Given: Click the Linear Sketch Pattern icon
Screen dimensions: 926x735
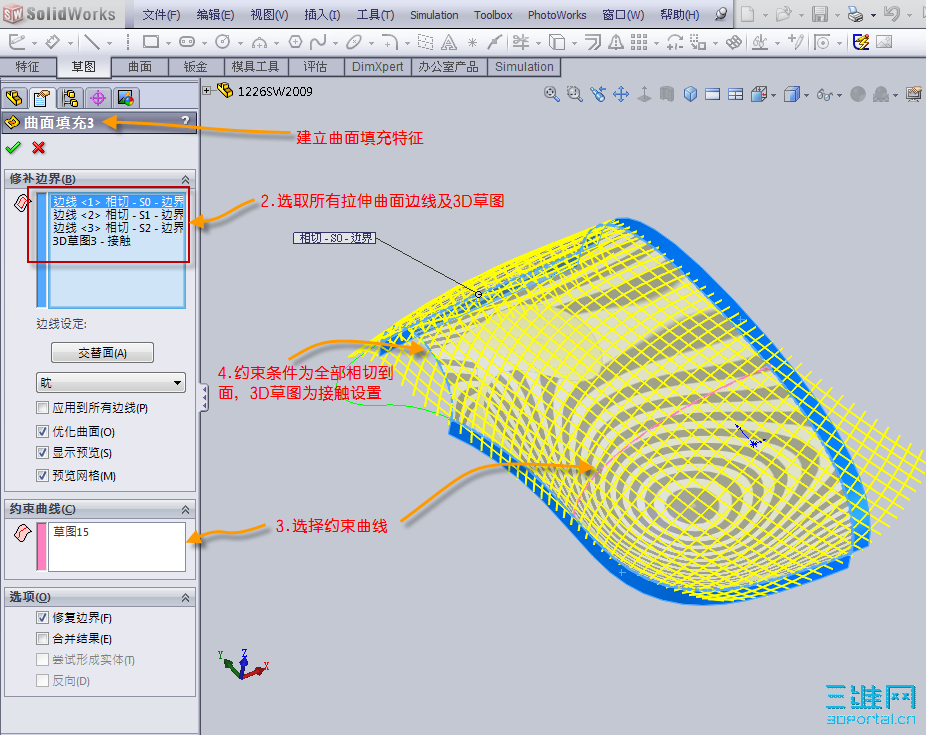Looking at the screenshot, I should (x=639, y=42).
